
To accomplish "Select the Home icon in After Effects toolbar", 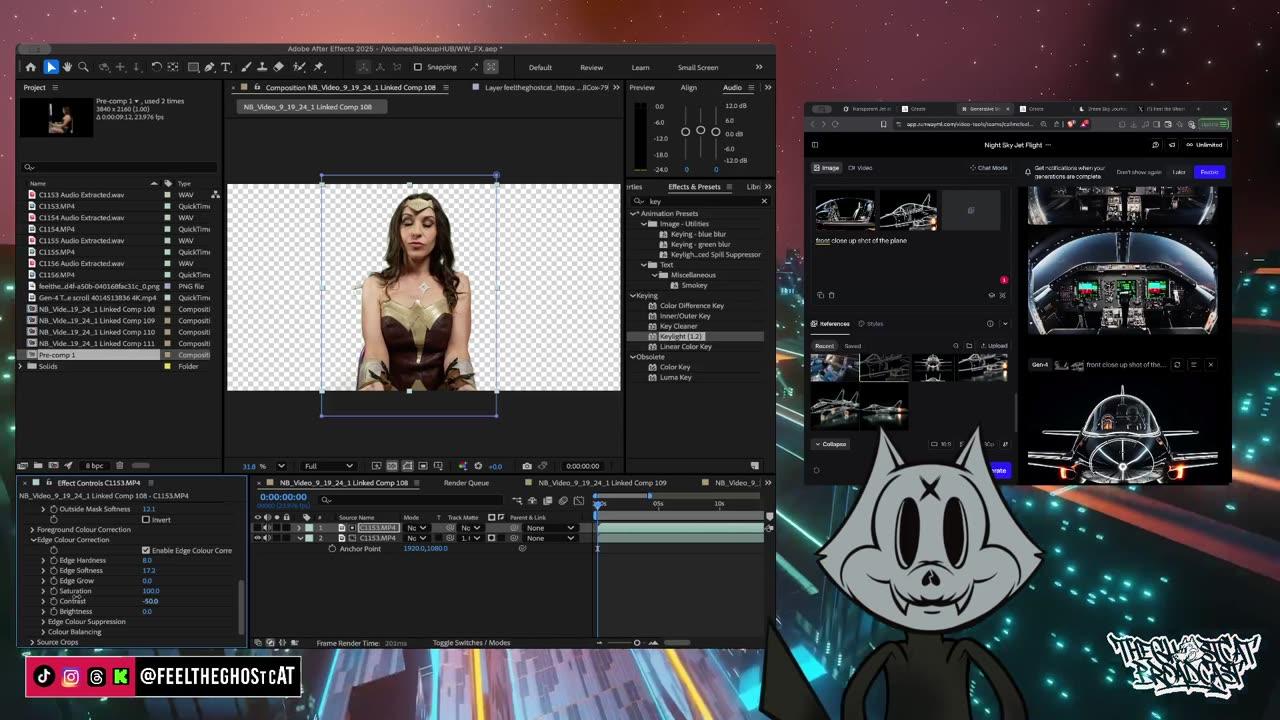I will point(30,67).
